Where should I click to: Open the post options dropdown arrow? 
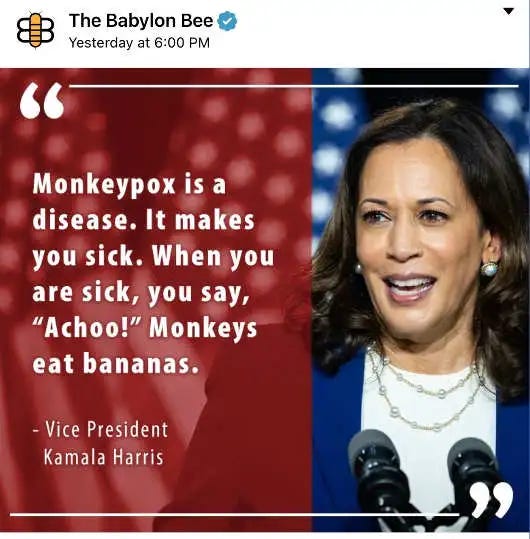pyautogui.click(x=508, y=11)
